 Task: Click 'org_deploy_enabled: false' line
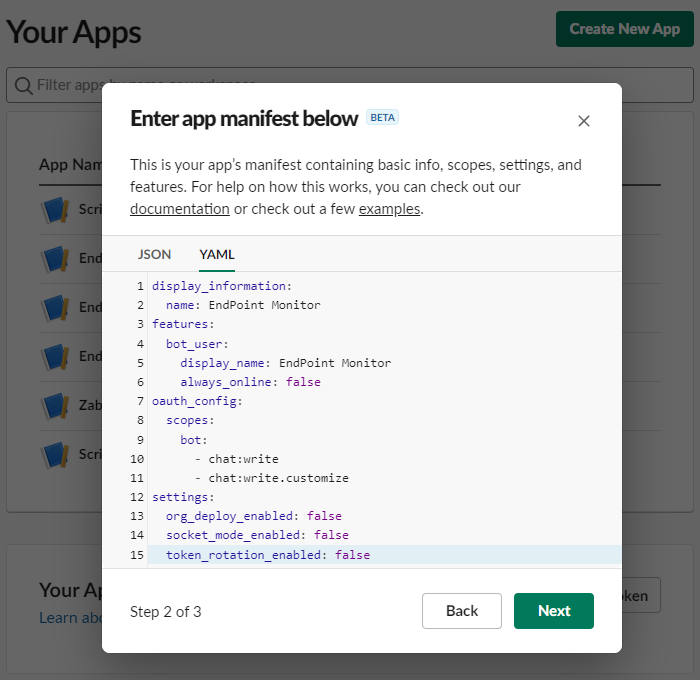(254, 516)
